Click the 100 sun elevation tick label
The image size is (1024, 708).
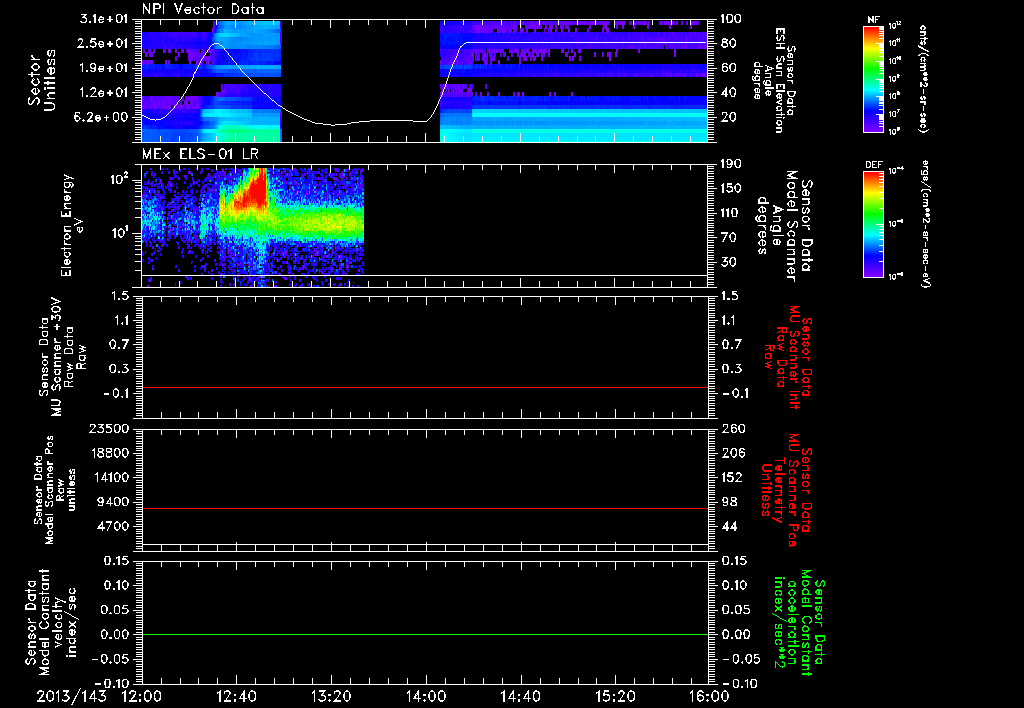pyautogui.click(x=731, y=19)
